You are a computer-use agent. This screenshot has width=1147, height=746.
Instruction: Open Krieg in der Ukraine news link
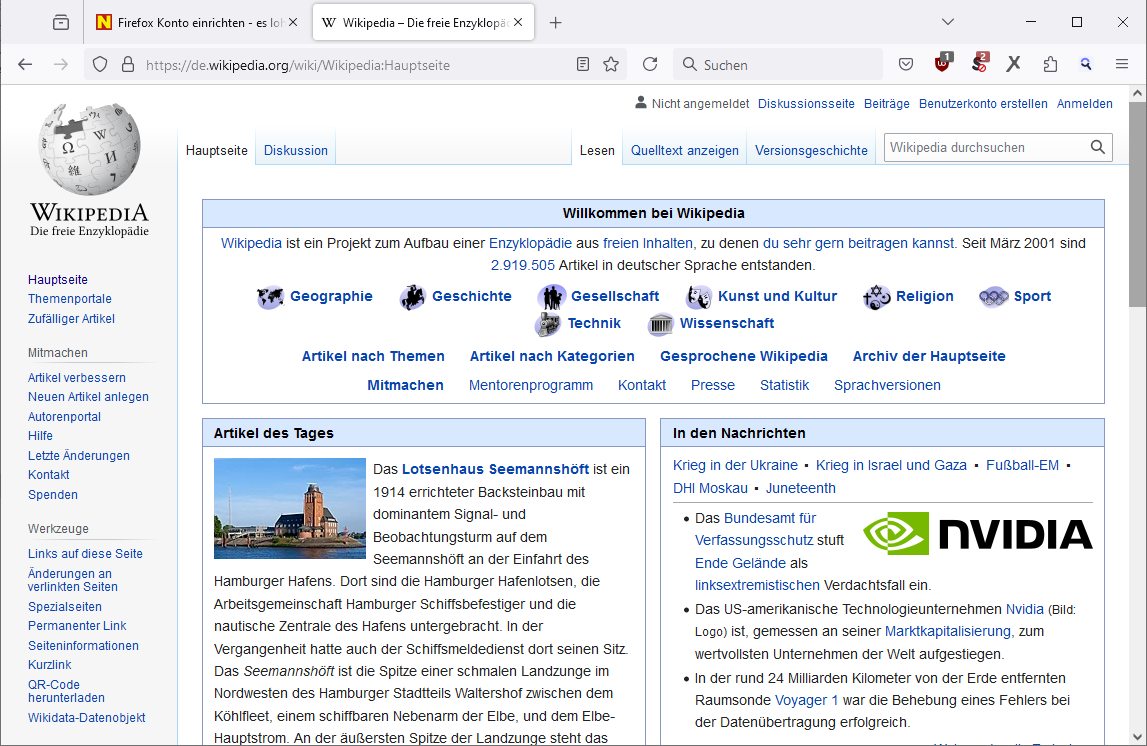(x=735, y=465)
